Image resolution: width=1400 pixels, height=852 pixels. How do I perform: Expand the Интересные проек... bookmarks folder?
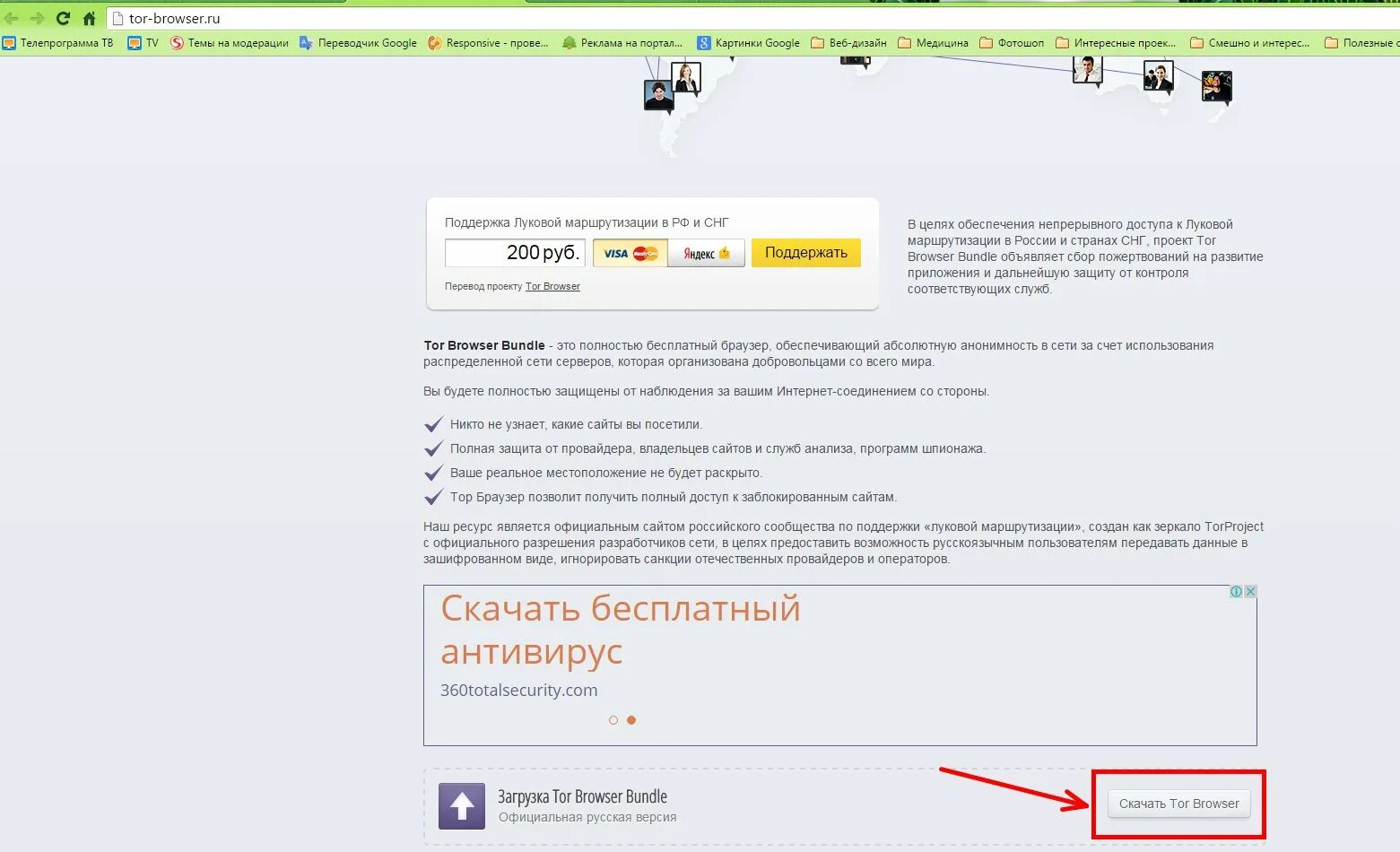[1116, 42]
